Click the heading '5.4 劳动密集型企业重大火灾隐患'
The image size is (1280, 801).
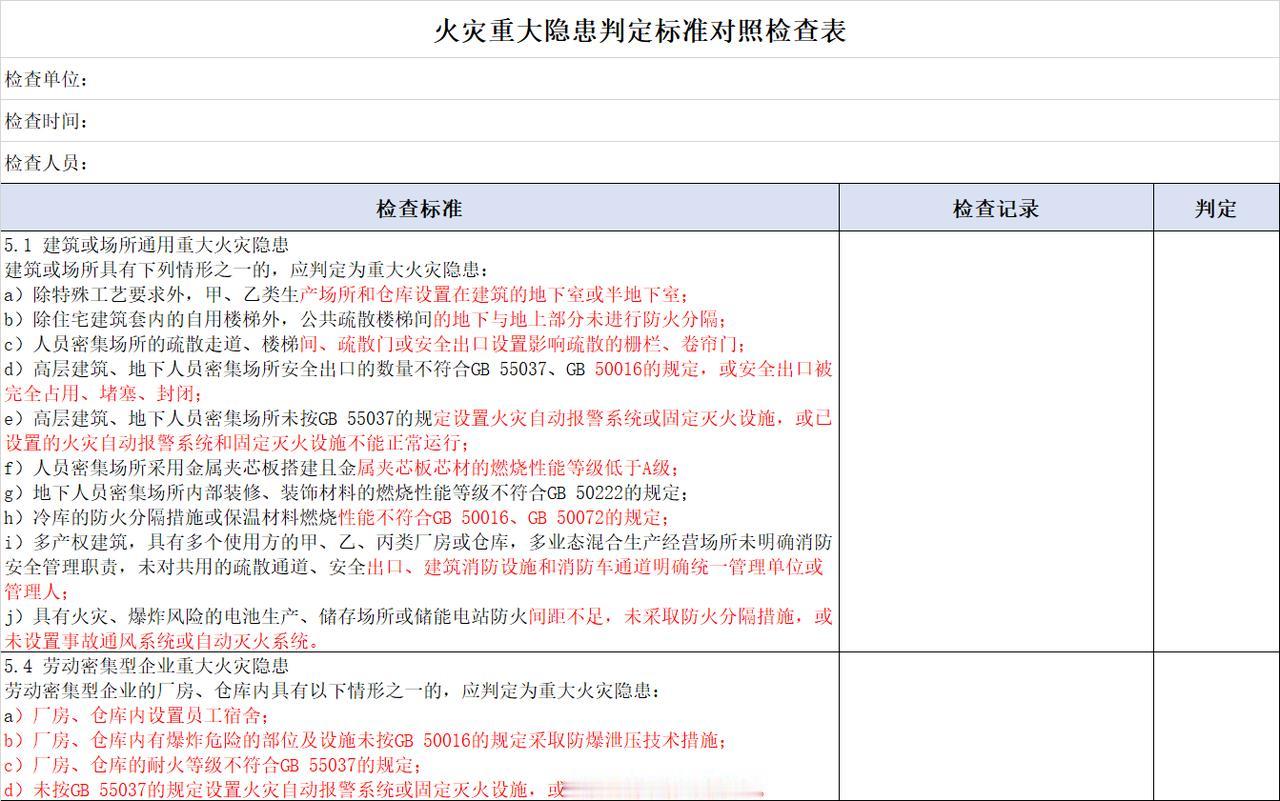coord(147,666)
